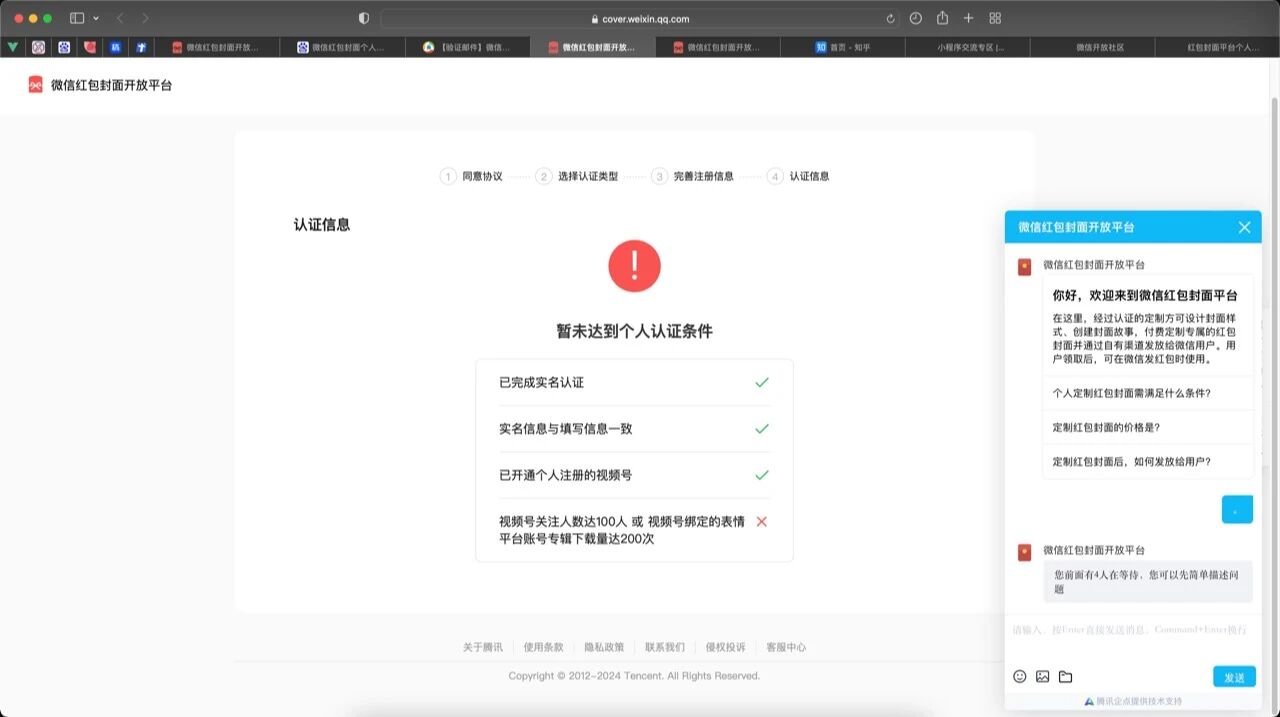Click the check mark beside 已开通个人注册的视频号
The image size is (1280, 717).
tap(762, 475)
